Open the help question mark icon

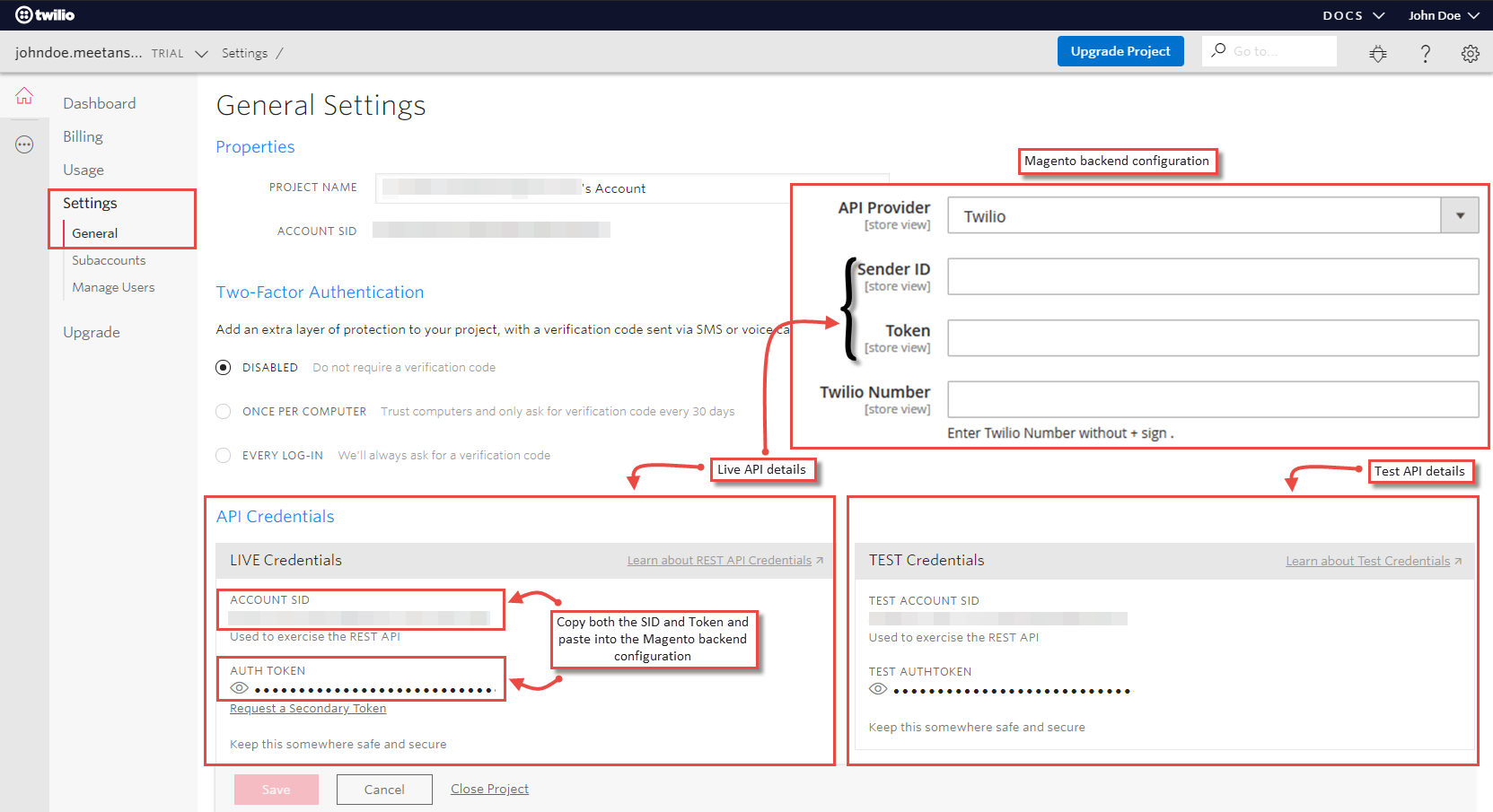1425,54
